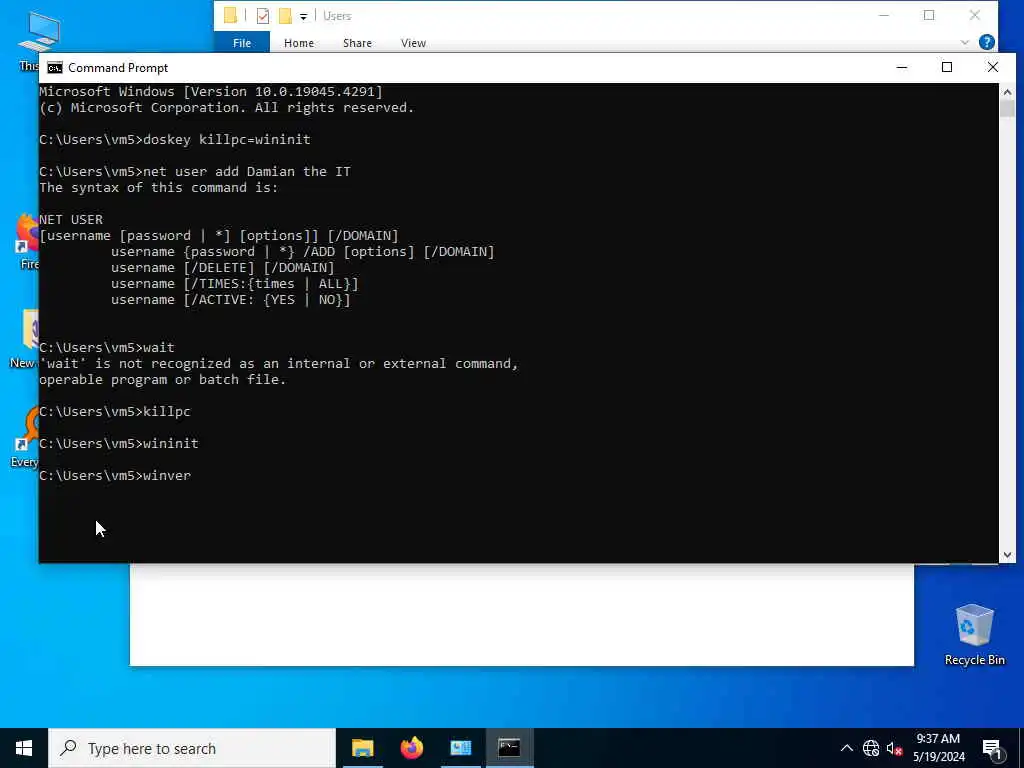Select the Everything desktop shortcut

tap(25, 438)
